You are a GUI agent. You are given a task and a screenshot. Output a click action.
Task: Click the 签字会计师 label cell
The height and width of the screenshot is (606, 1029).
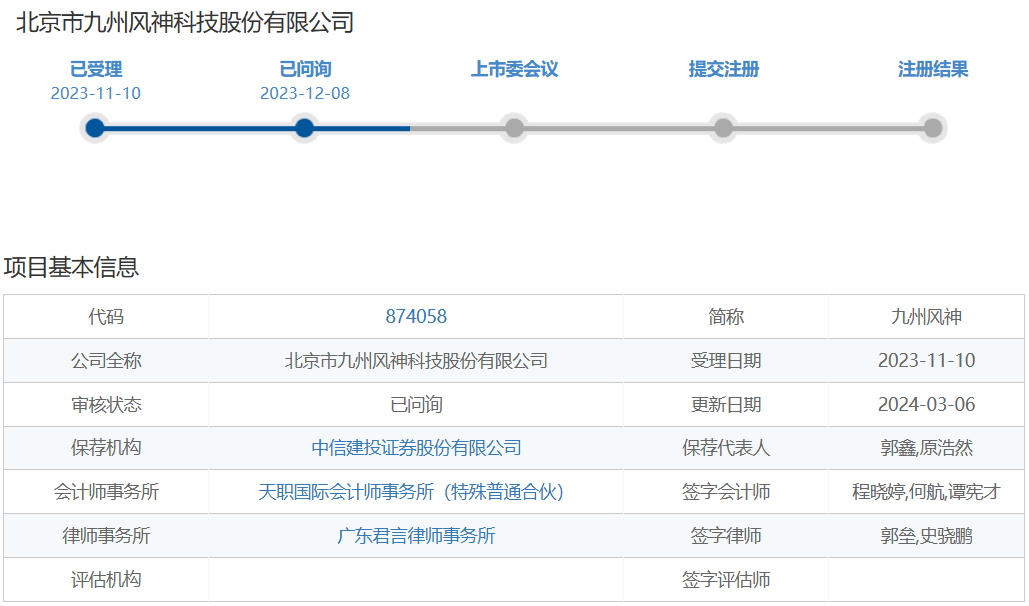tap(726, 492)
